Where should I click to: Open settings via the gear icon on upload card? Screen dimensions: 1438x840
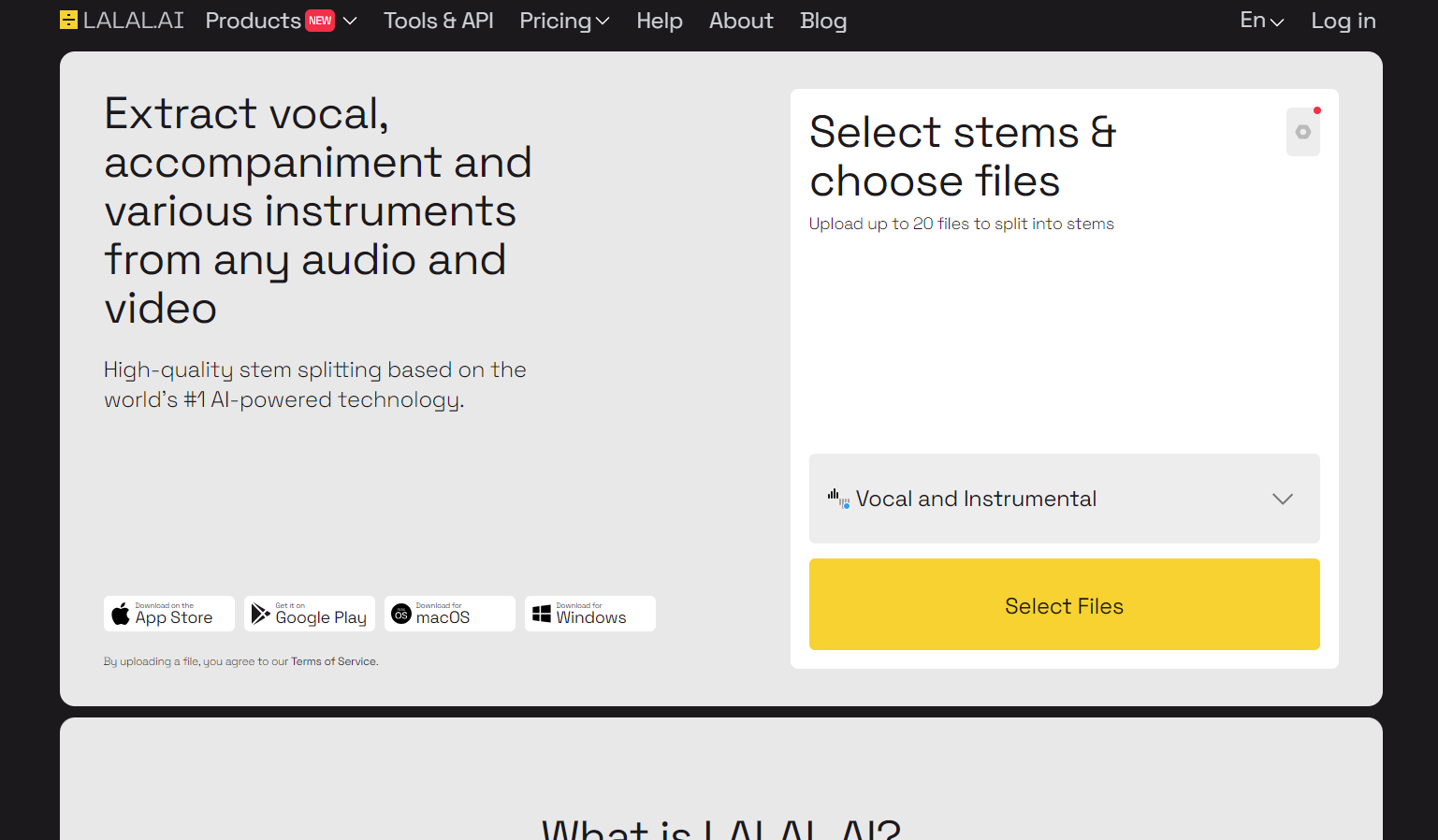point(1302,131)
